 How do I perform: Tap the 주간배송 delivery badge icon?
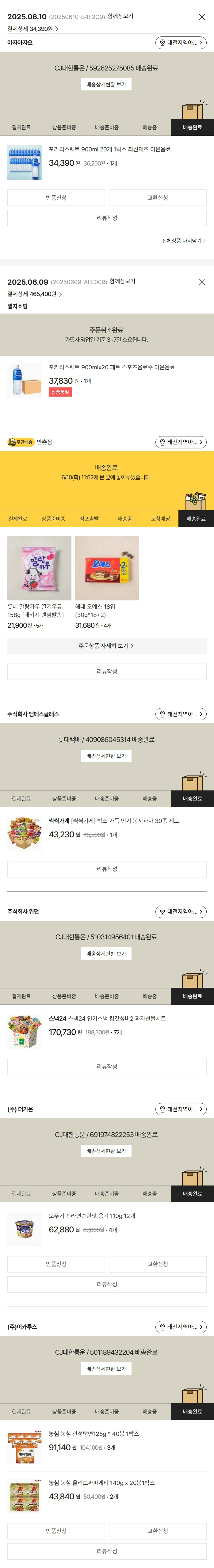(x=21, y=442)
